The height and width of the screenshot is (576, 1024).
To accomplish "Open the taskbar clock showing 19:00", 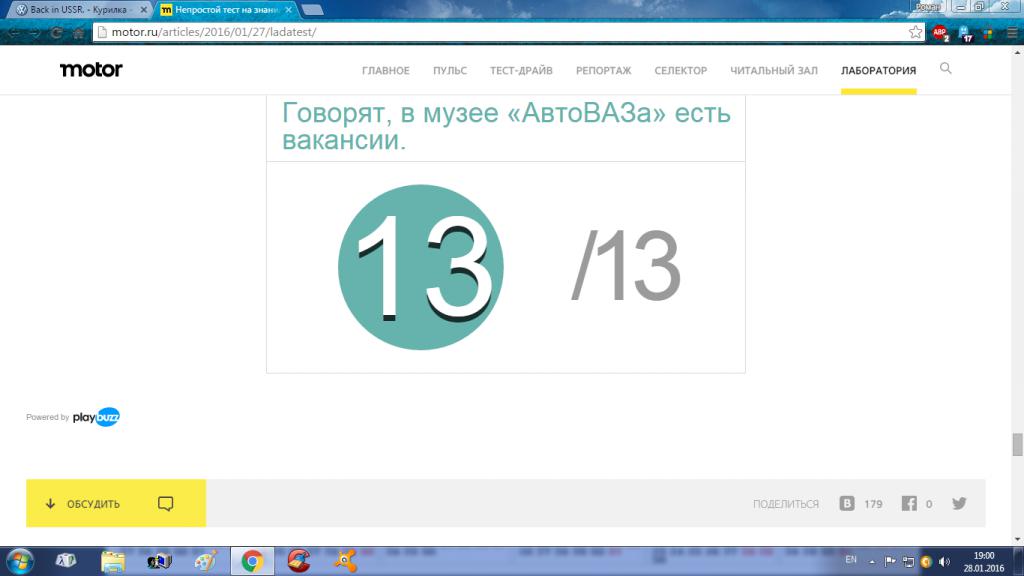I will tap(984, 562).
